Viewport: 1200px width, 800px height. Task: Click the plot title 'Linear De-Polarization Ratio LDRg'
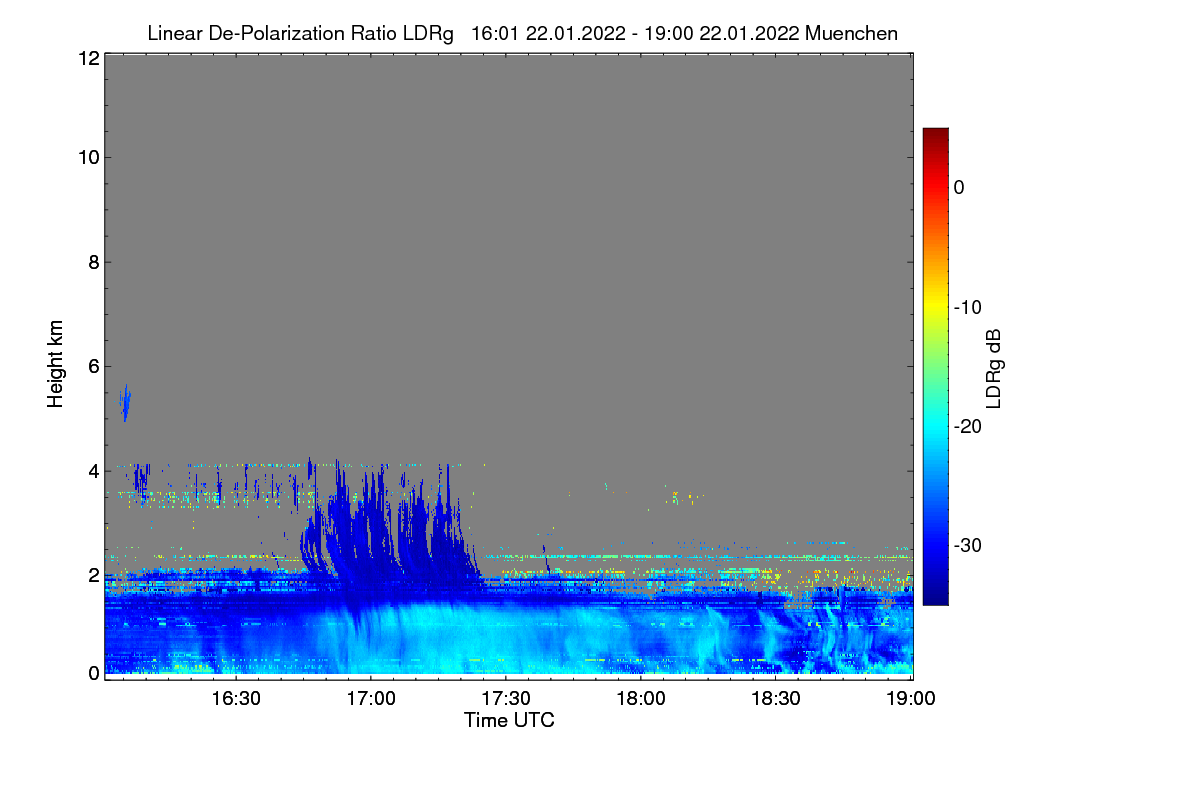[x=300, y=33]
